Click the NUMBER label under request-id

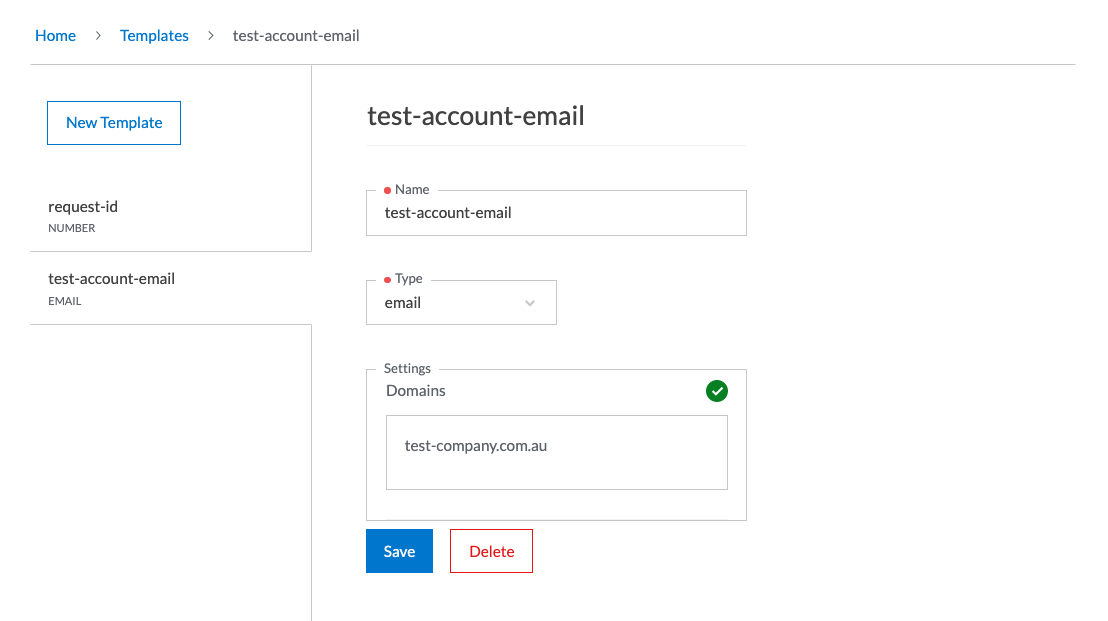(x=71, y=228)
